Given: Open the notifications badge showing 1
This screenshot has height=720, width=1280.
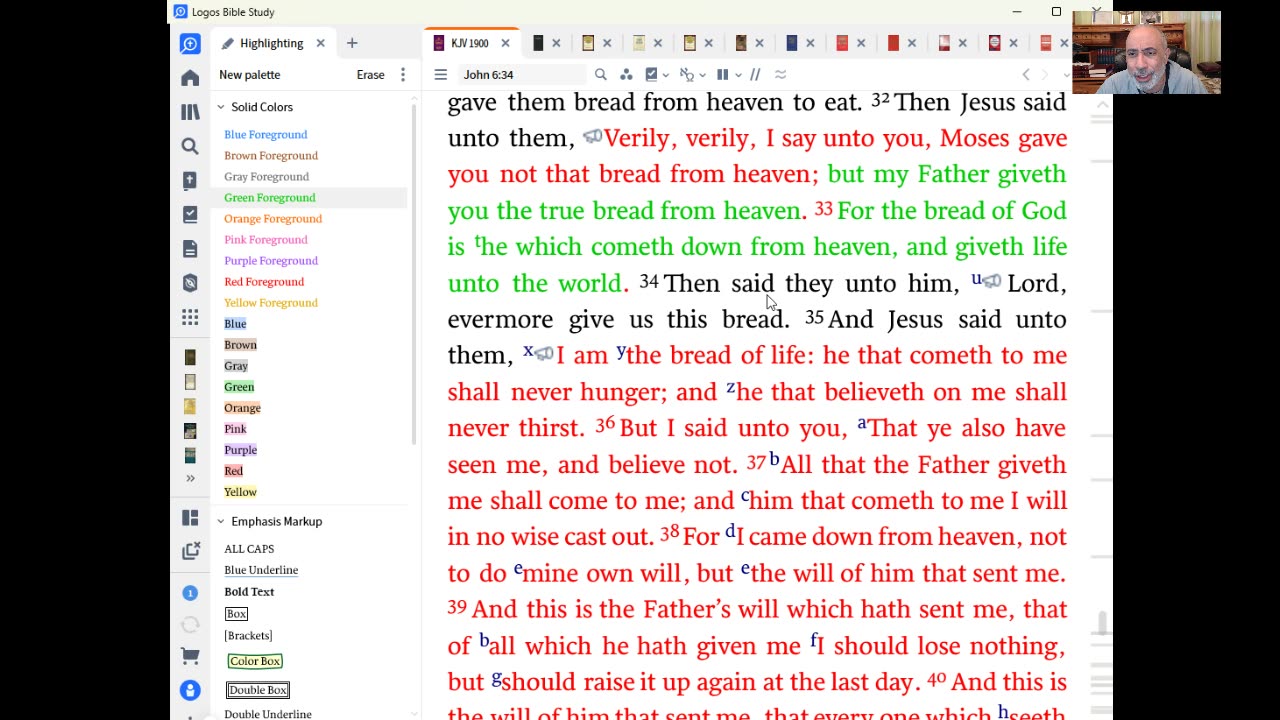Looking at the screenshot, I should [x=190, y=593].
